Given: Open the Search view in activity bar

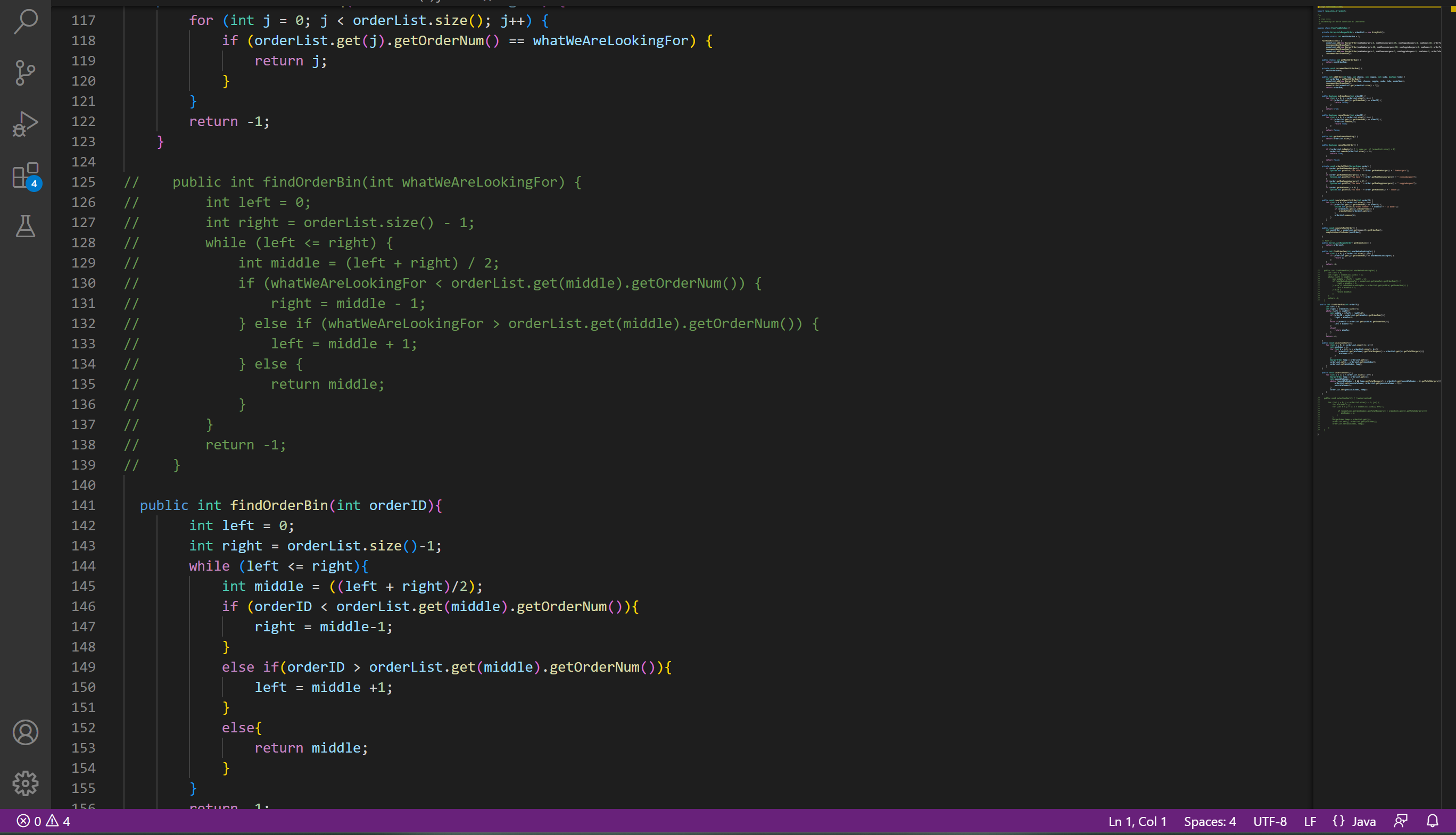Looking at the screenshot, I should pos(25,22).
